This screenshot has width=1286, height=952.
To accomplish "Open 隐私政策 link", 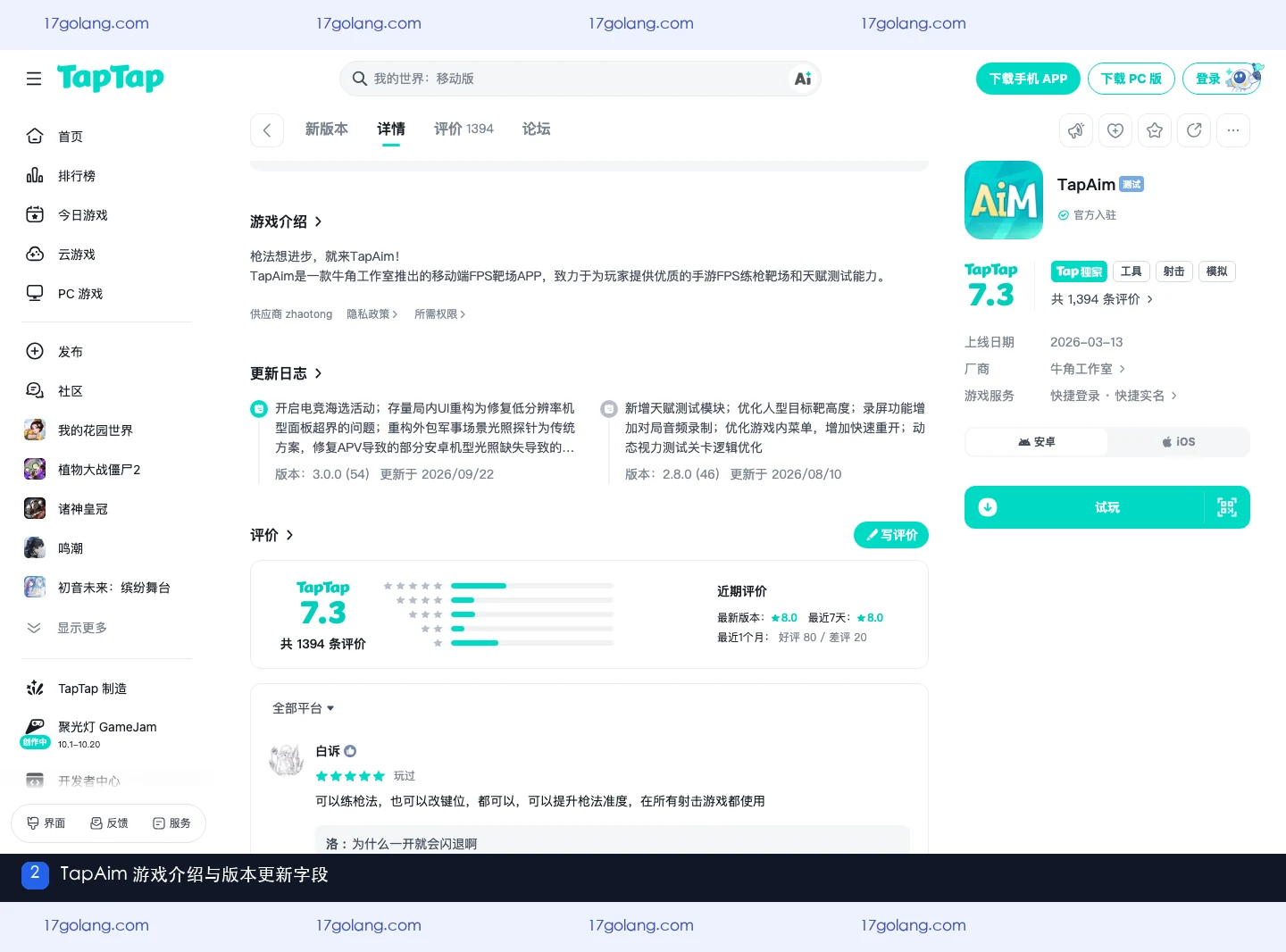I will 372,314.
